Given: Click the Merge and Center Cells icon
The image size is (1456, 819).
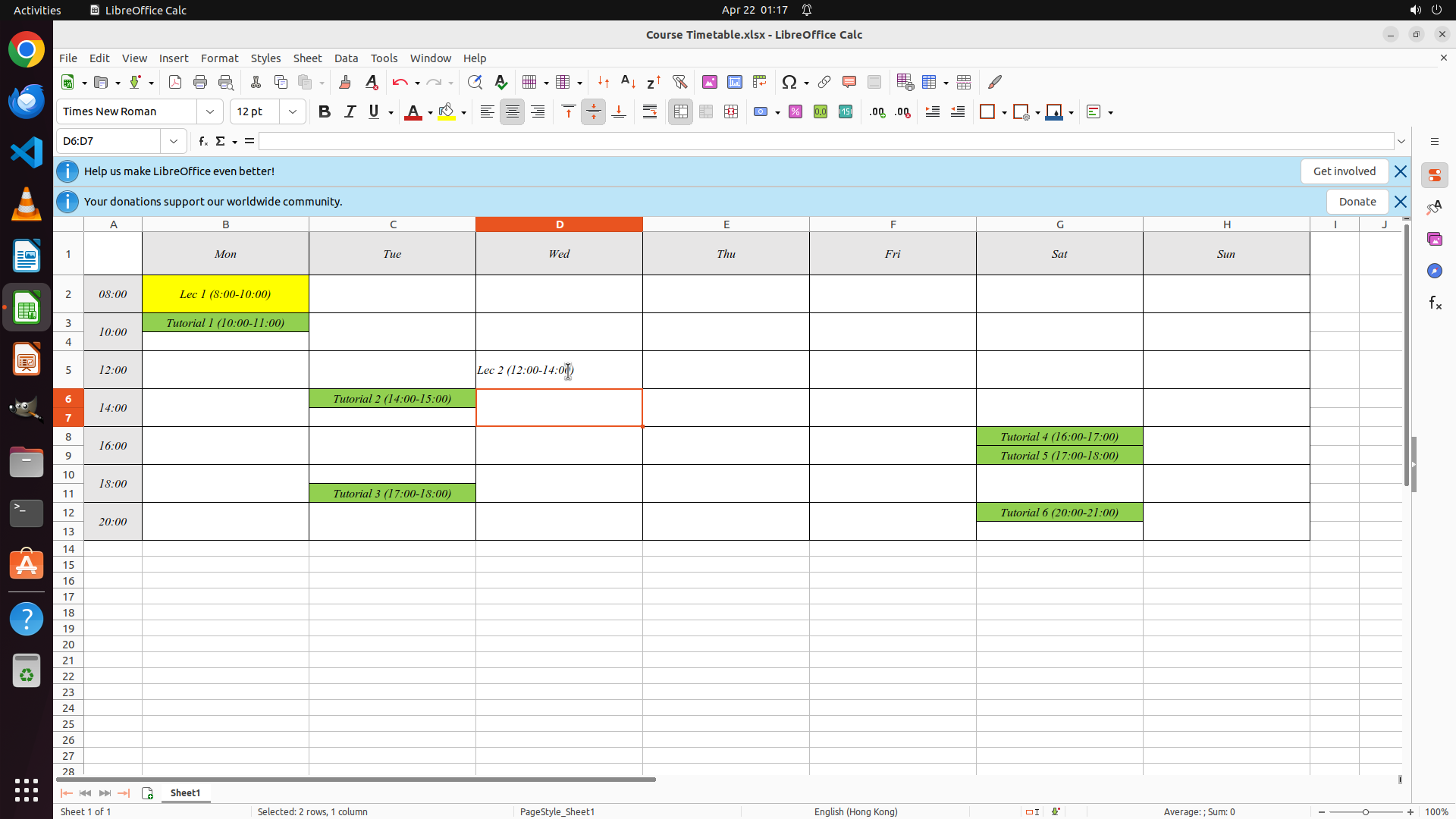Looking at the screenshot, I should (x=680, y=111).
